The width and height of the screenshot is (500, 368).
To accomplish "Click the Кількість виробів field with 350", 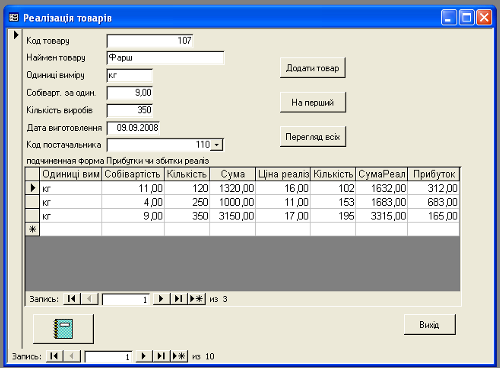I will pos(130,110).
